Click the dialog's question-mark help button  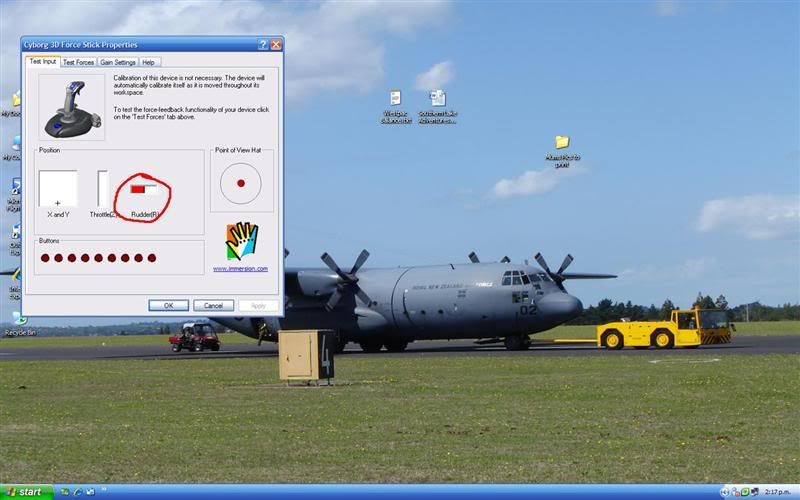pyautogui.click(x=263, y=45)
